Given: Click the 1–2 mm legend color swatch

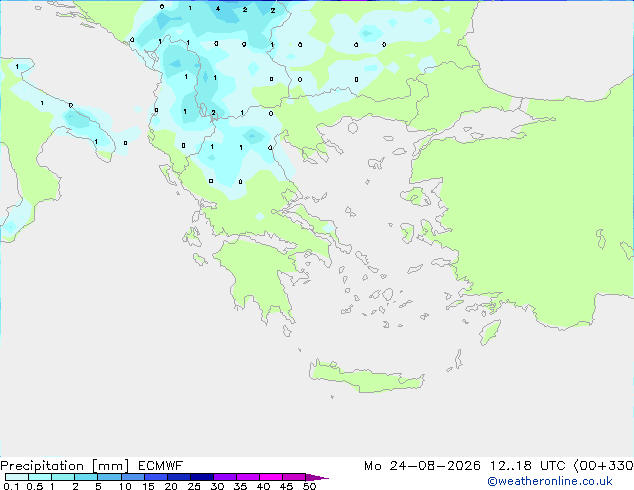Looking at the screenshot, I should (x=63, y=477).
